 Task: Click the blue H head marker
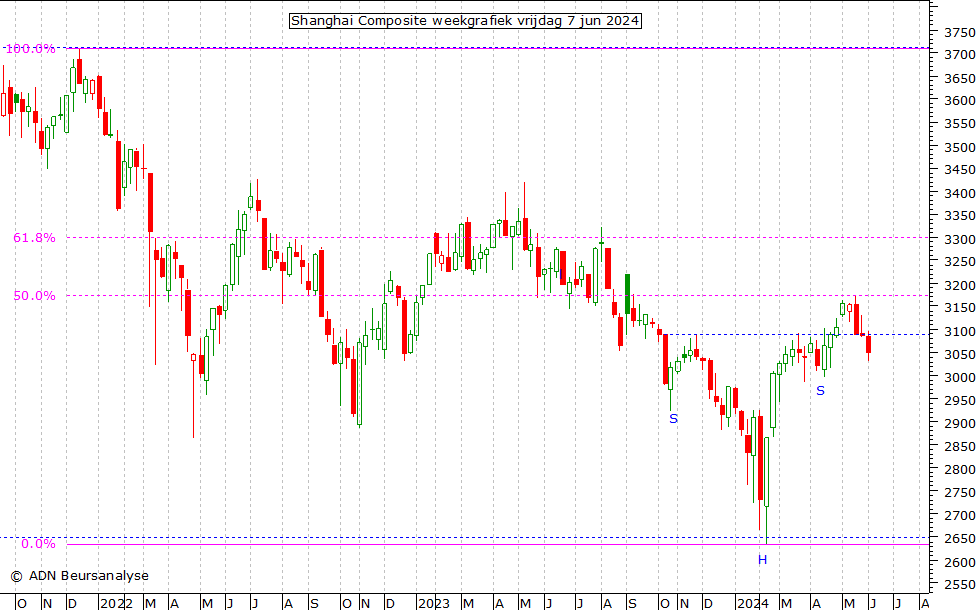point(762,560)
